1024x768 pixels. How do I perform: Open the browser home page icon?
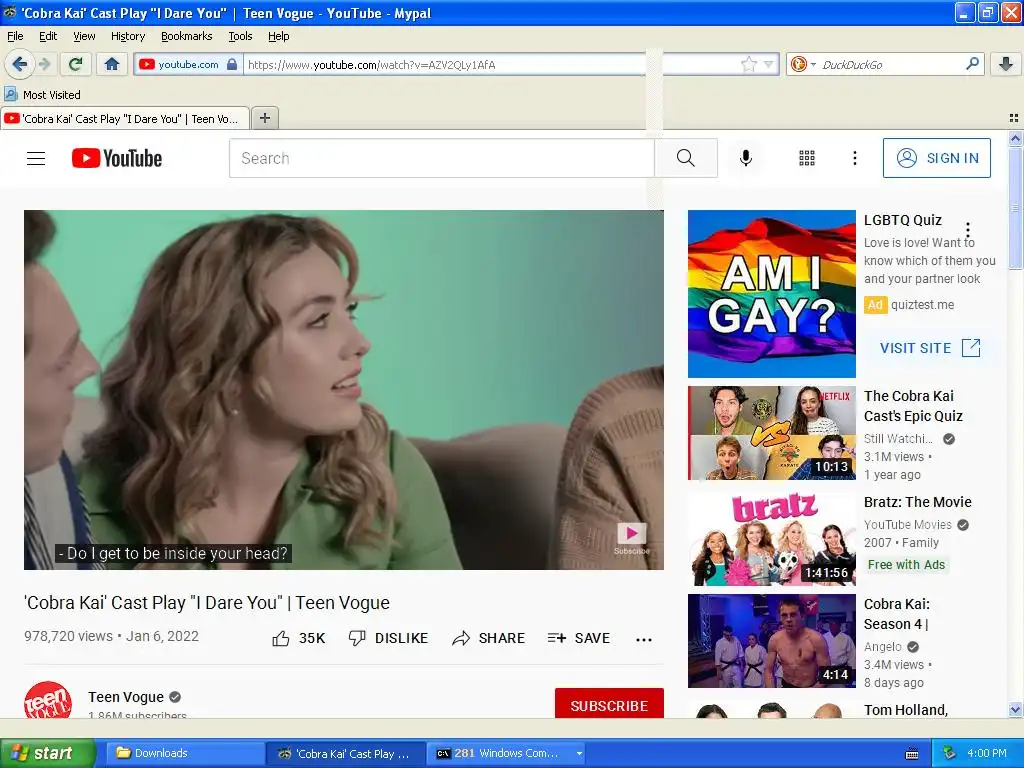tap(112, 64)
